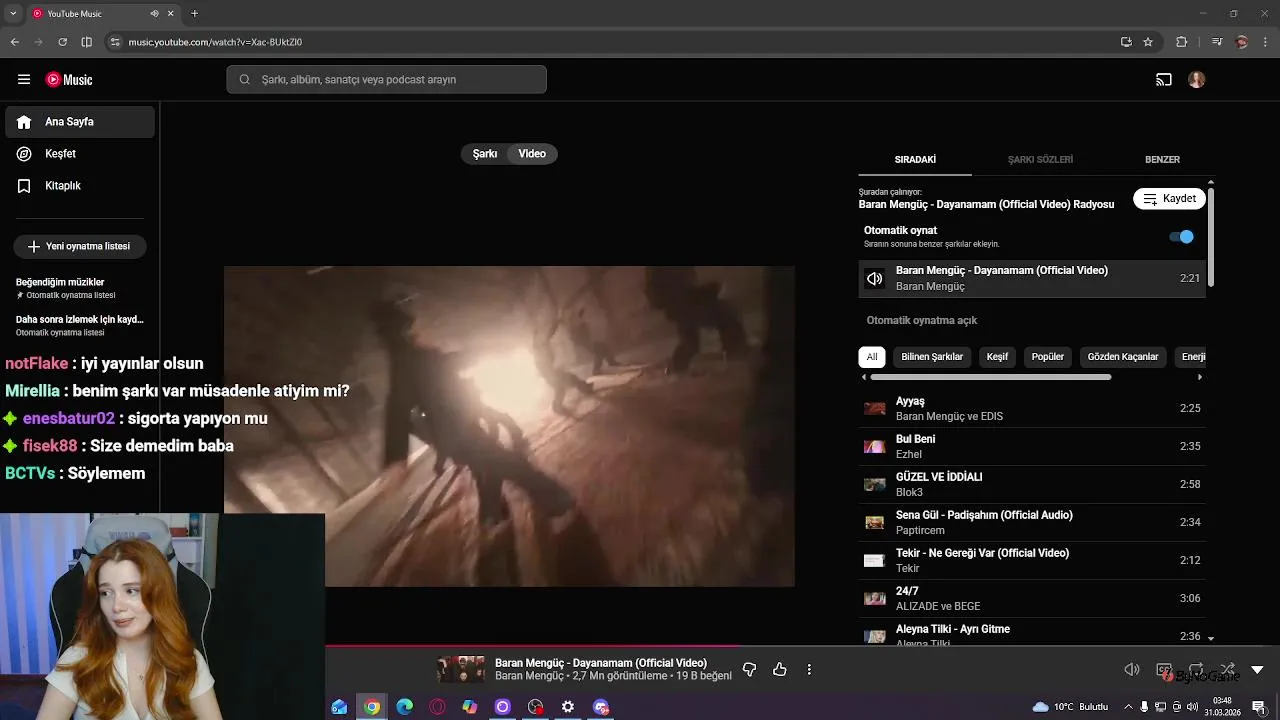Image resolution: width=1280 pixels, height=720 pixels.
Task: Go to Ana Sayfa in sidebar
Action: pyautogui.click(x=80, y=122)
